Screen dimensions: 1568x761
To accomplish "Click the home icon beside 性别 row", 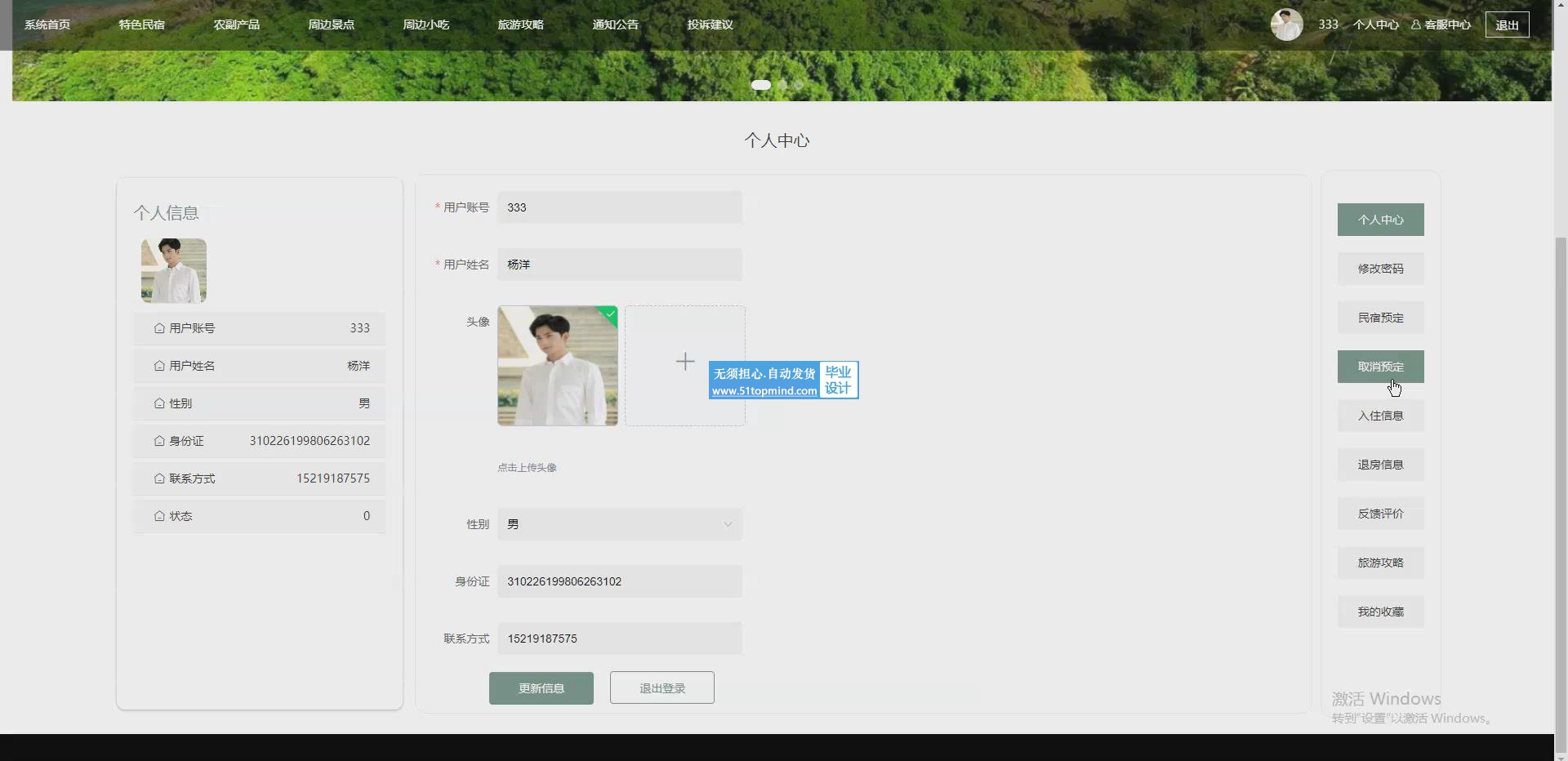I will point(159,403).
